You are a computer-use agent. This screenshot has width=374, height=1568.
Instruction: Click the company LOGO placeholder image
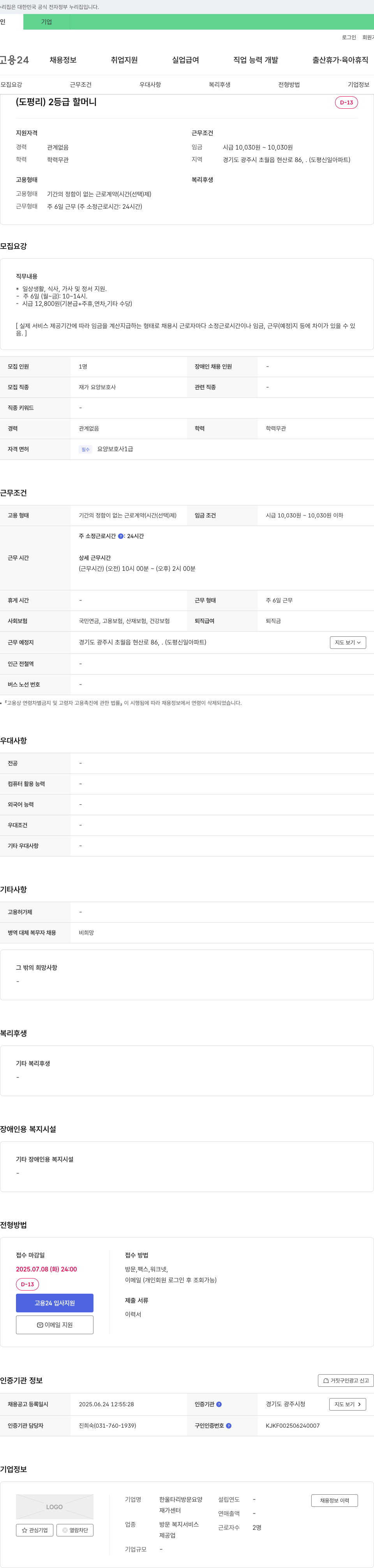[x=55, y=1506]
